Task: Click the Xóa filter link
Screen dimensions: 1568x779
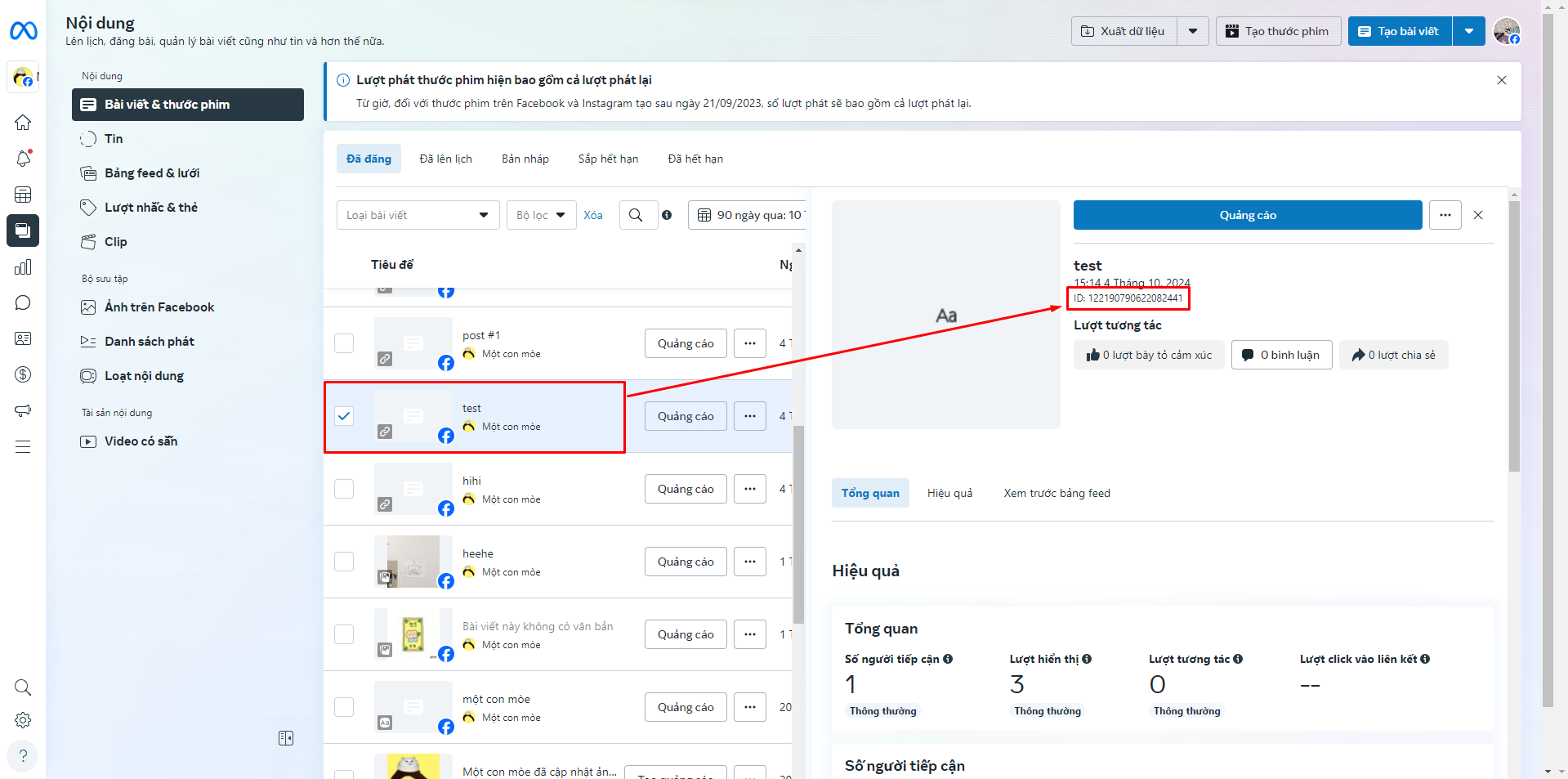Action: pyautogui.click(x=593, y=215)
